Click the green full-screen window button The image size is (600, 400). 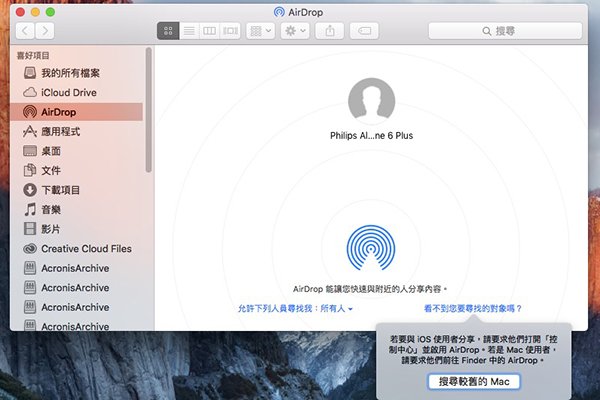[x=50, y=12]
